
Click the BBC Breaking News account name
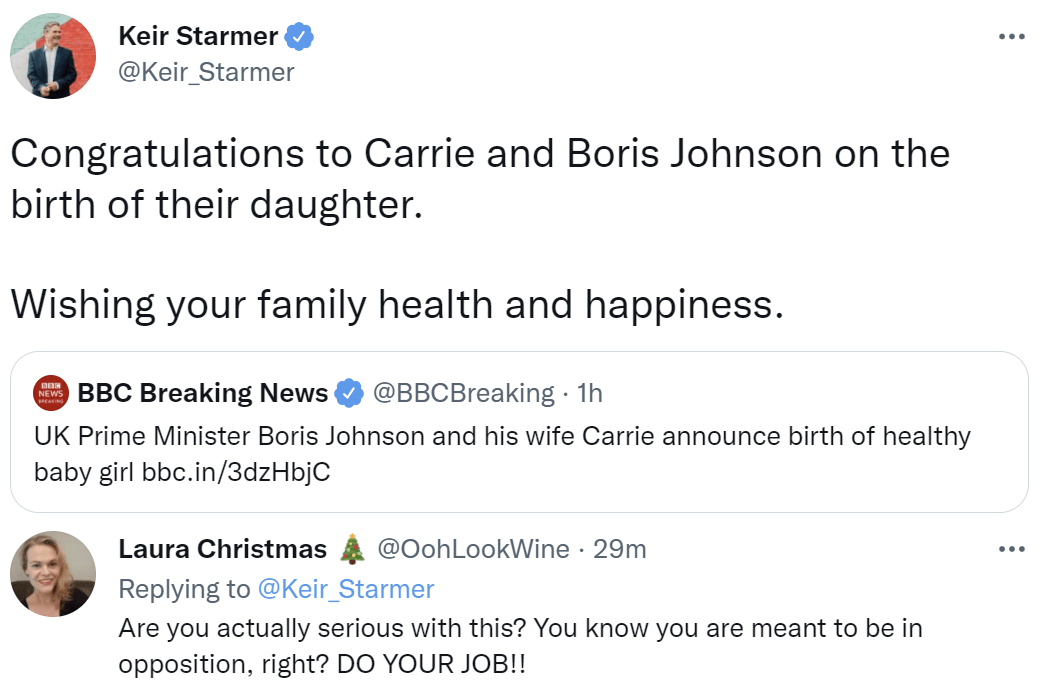(202, 393)
